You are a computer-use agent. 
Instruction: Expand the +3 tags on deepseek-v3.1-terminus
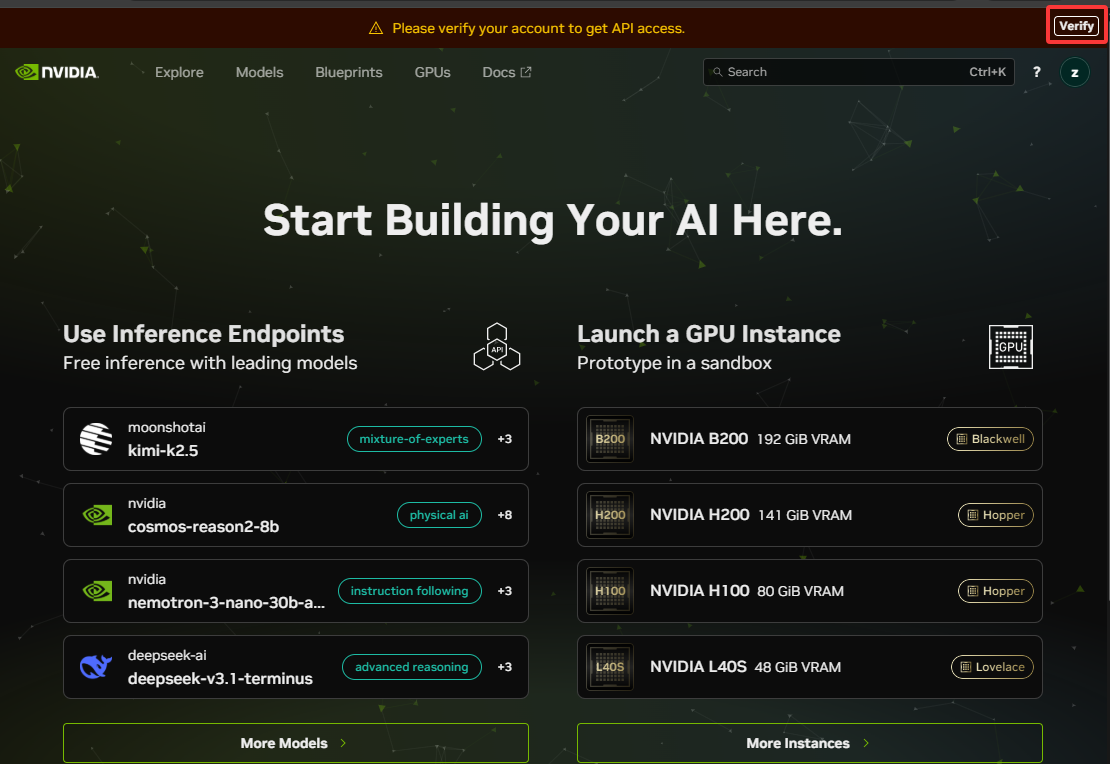(505, 667)
